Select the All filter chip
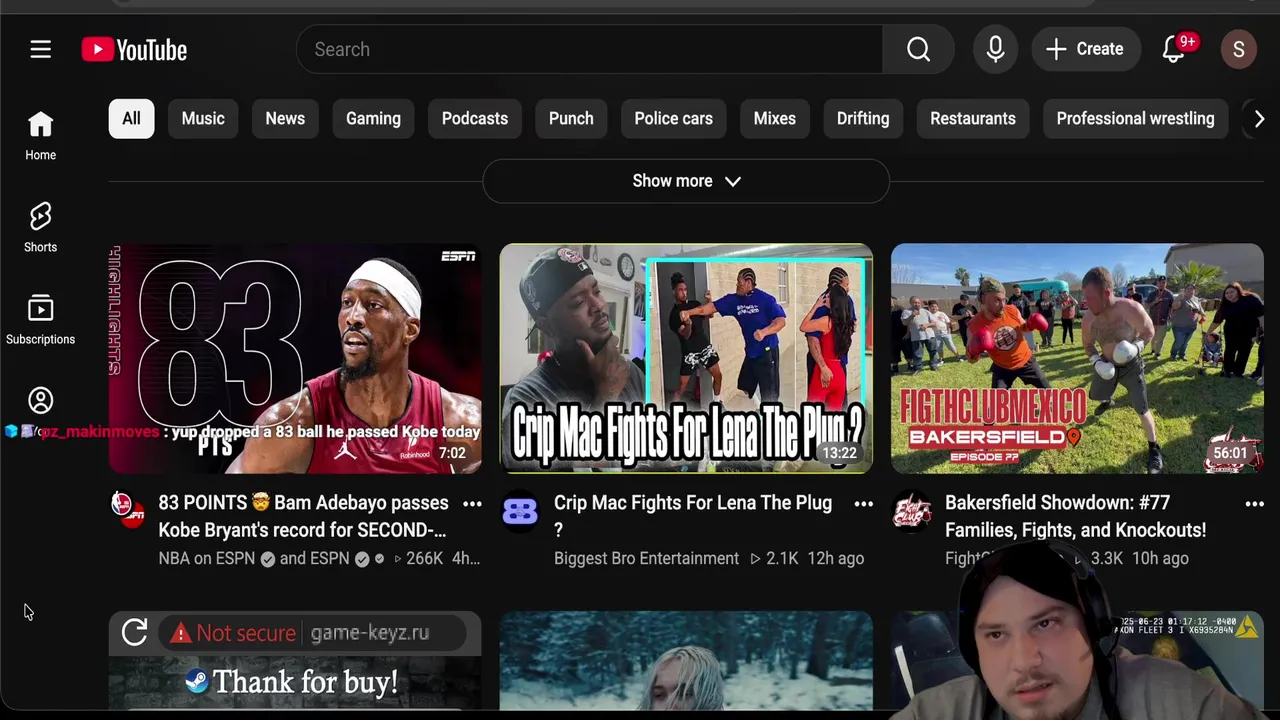Screen dimensions: 1280x720 point(131,118)
